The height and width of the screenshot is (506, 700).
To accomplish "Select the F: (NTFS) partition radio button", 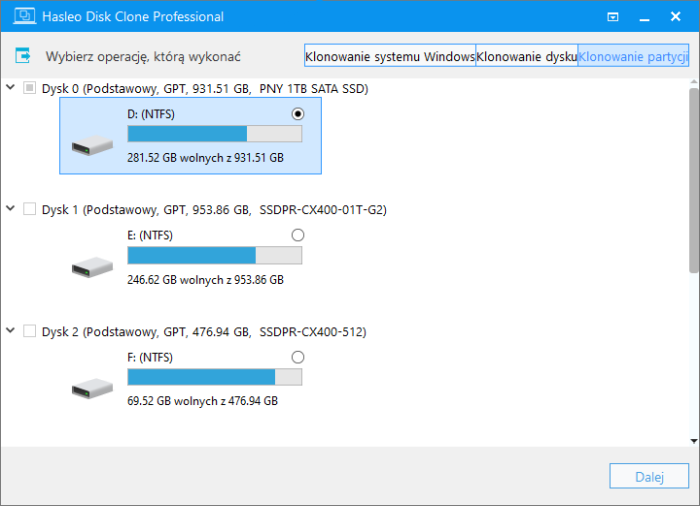I will pyautogui.click(x=297, y=357).
